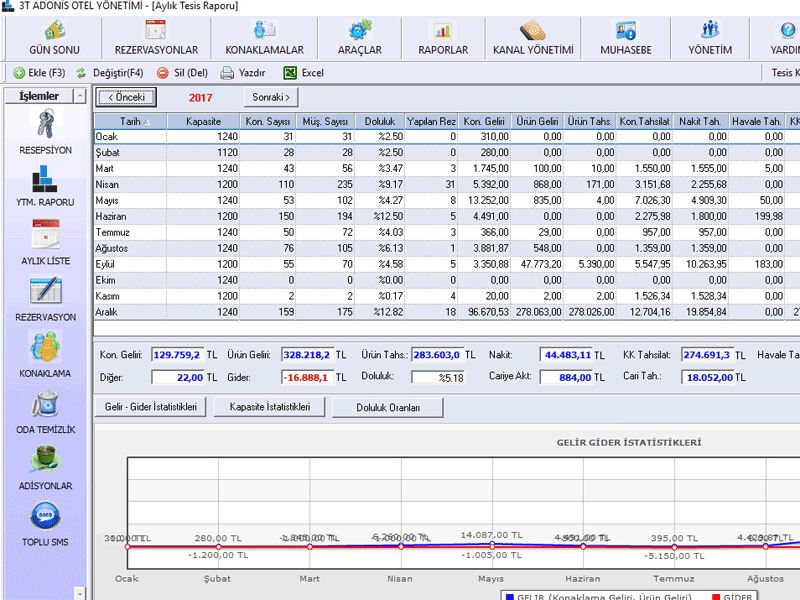Screen dimensions: 800x600
Task: Click the red GİDER legend swatch
Action: [x=716, y=596]
